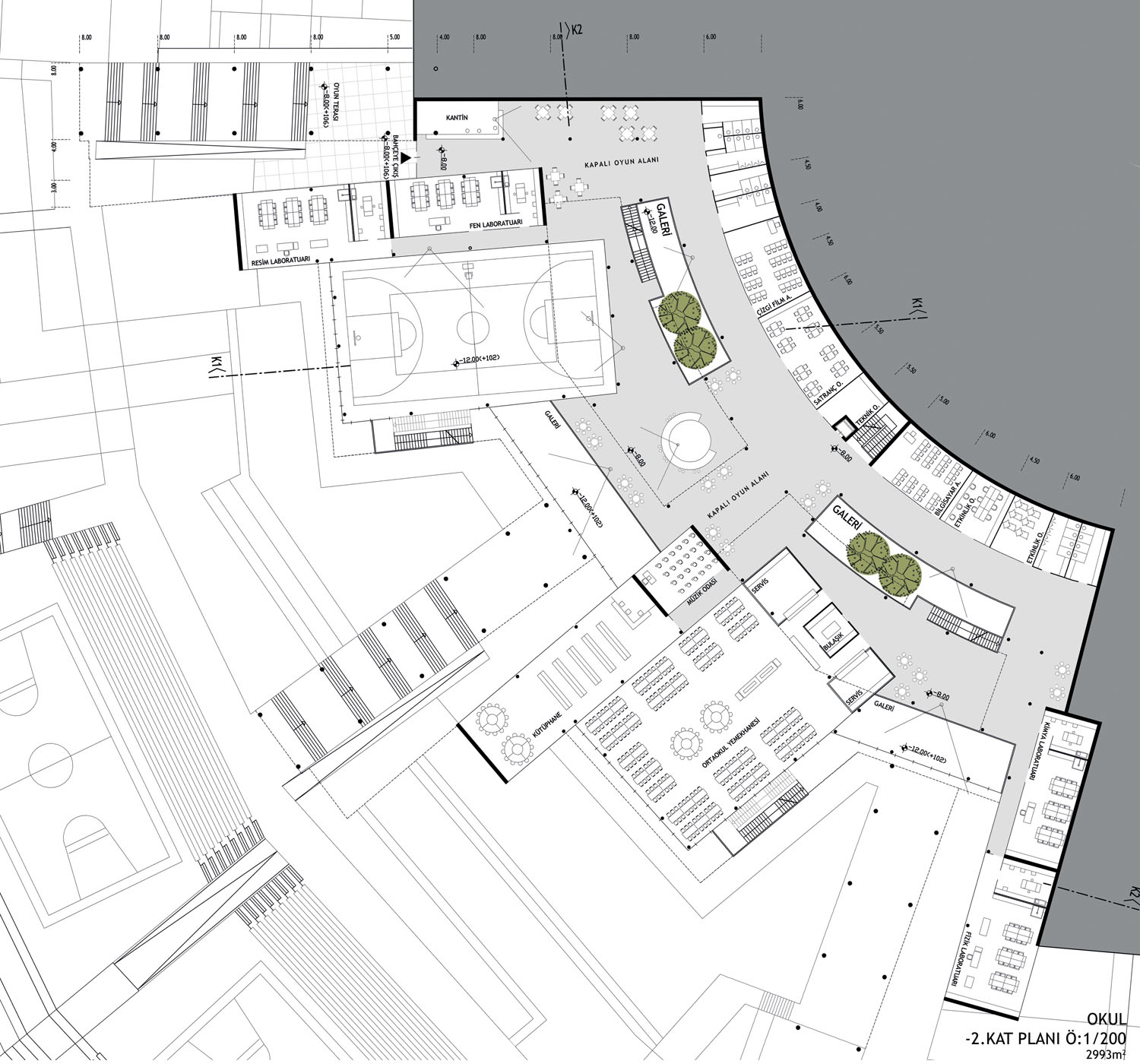Screen dimensions: 1140x1064
Task: Click the K1 section marker on left edge
Action: coord(217,367)
